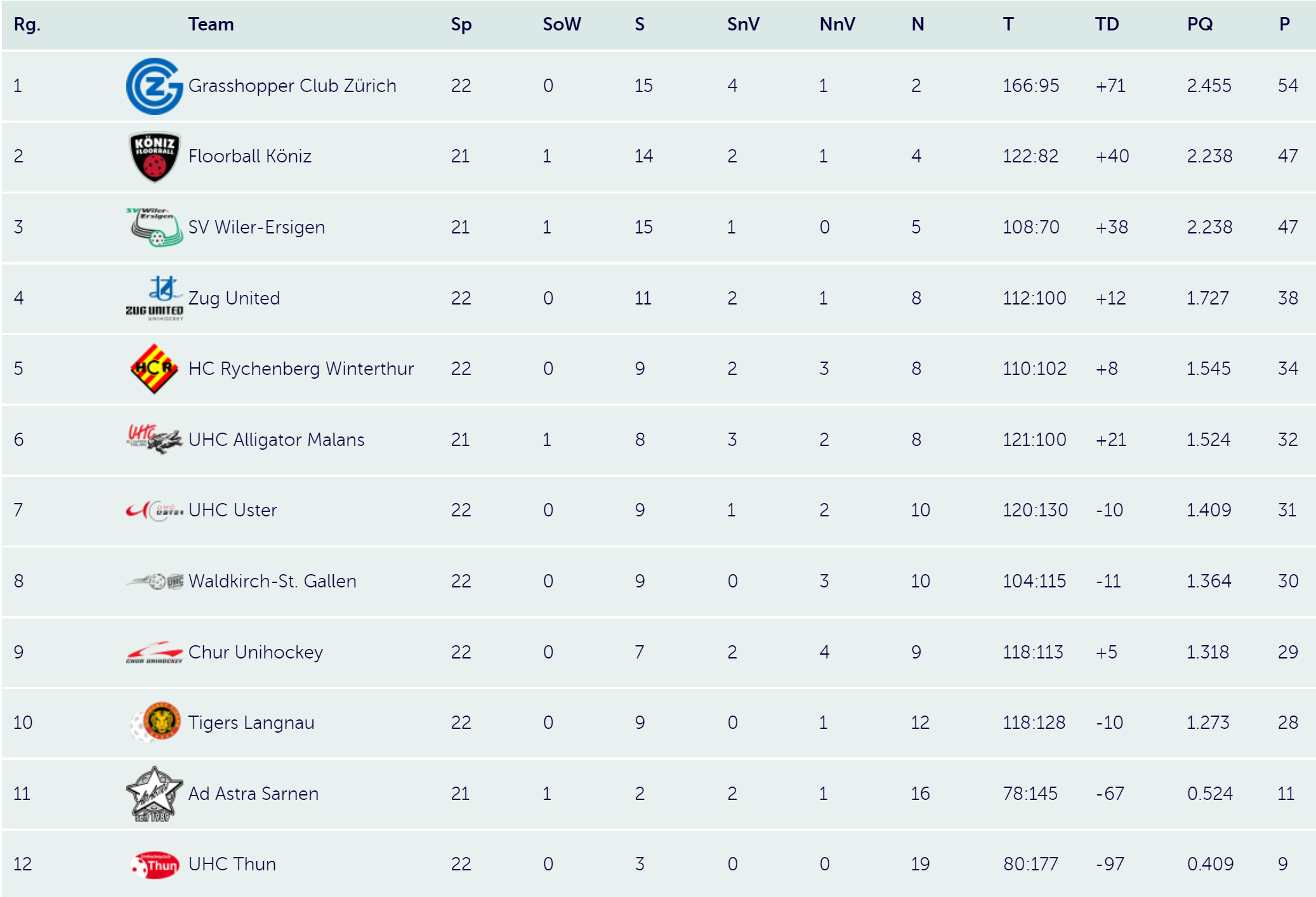
Task: Click the SV Wiler-Ersigen team logo
Action: (x=155, y=227)
